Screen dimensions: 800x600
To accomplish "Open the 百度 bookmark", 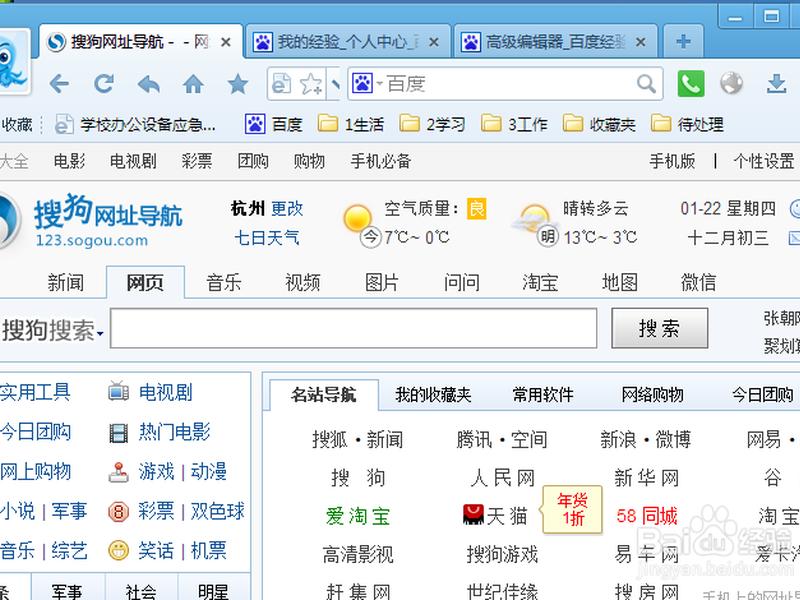I will coord(273,124).
